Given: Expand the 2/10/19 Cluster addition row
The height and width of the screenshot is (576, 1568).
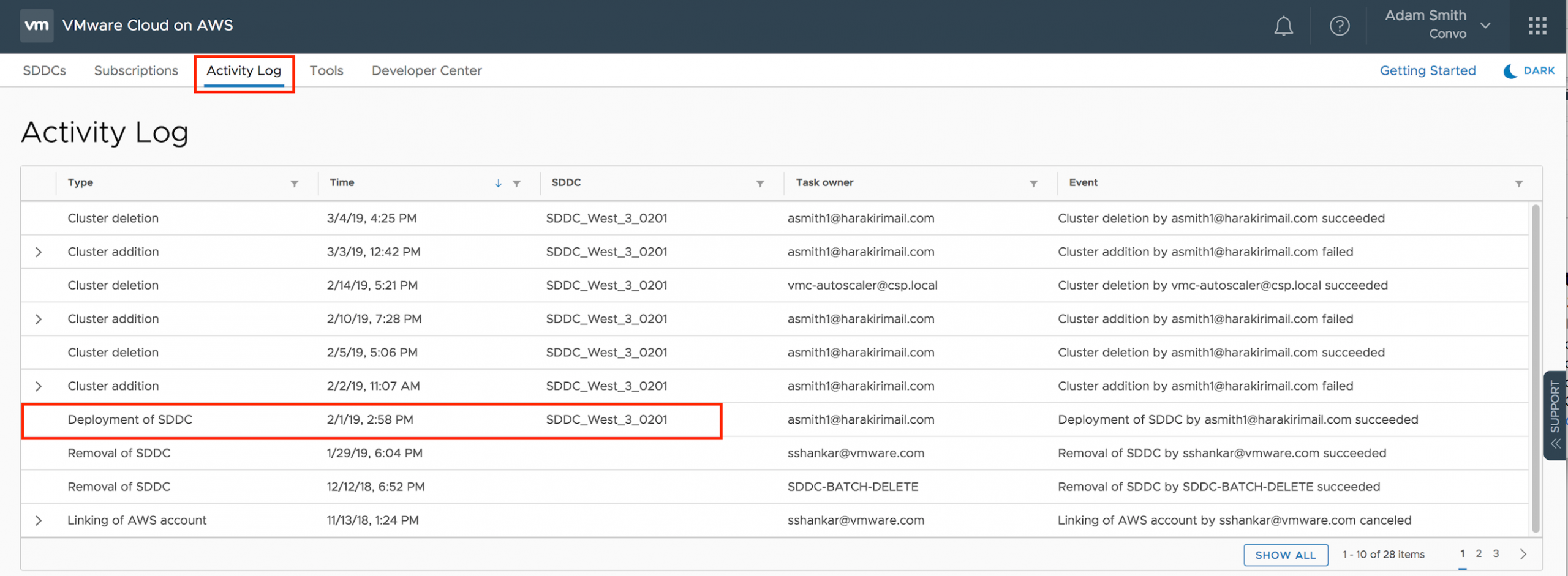Looking at the screenshot, I should tap(39, 320).
